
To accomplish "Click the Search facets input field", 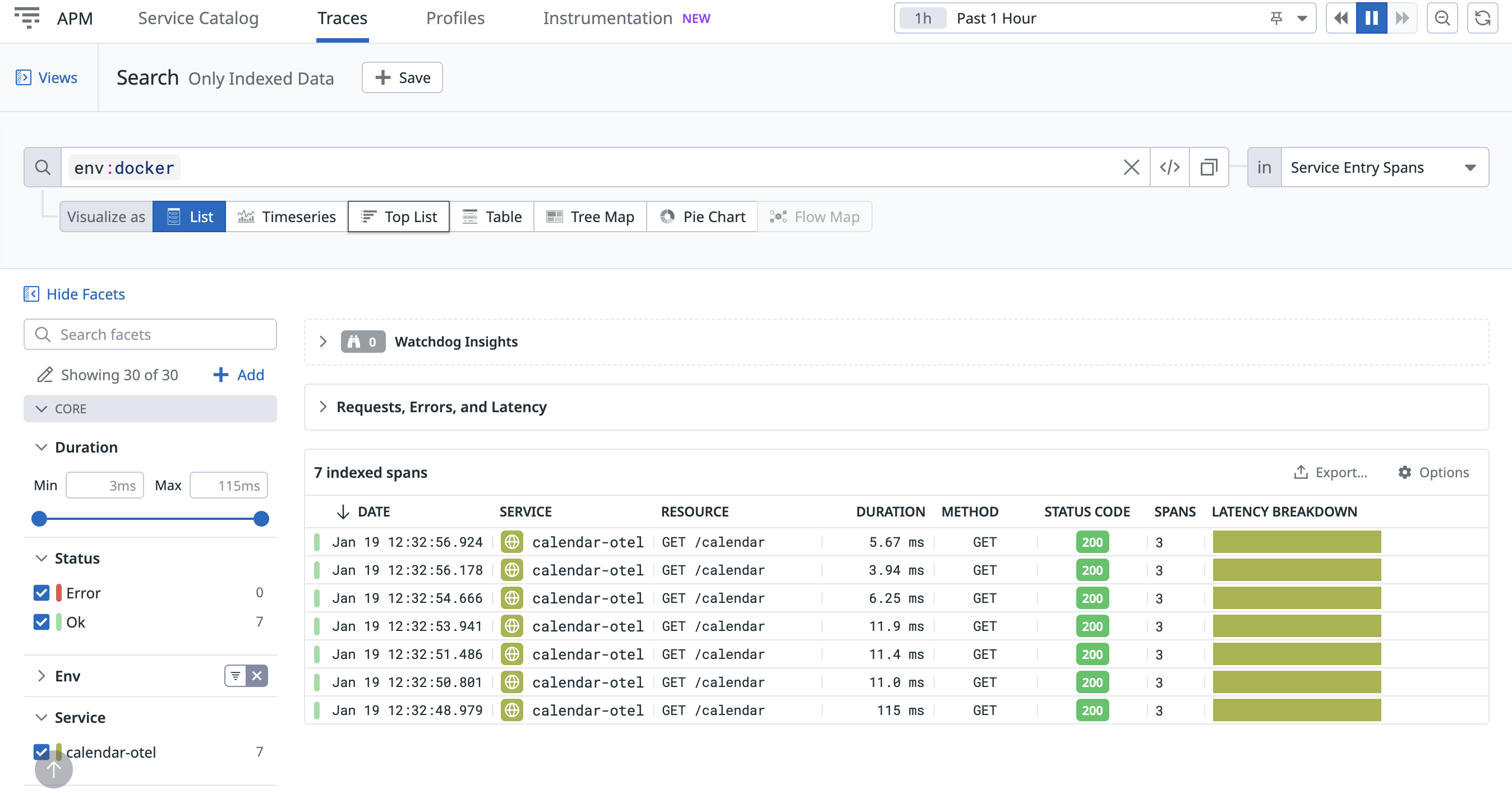I will [x=150, y=334].
